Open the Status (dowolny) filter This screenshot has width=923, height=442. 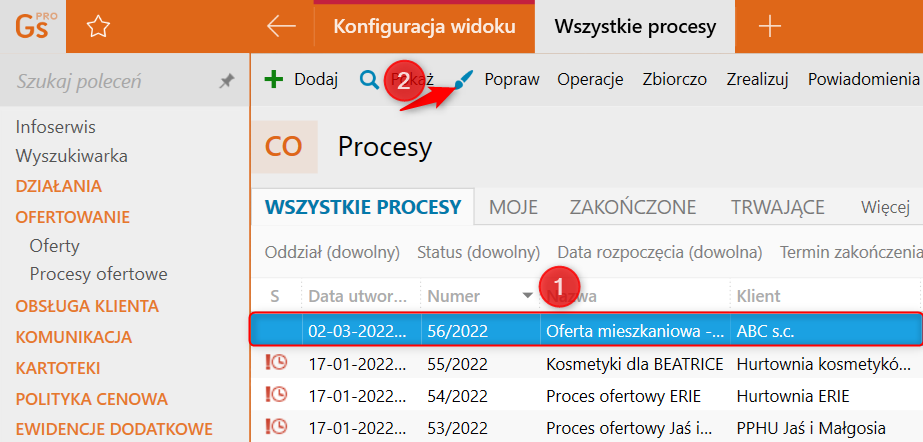[x=478, y=252]
